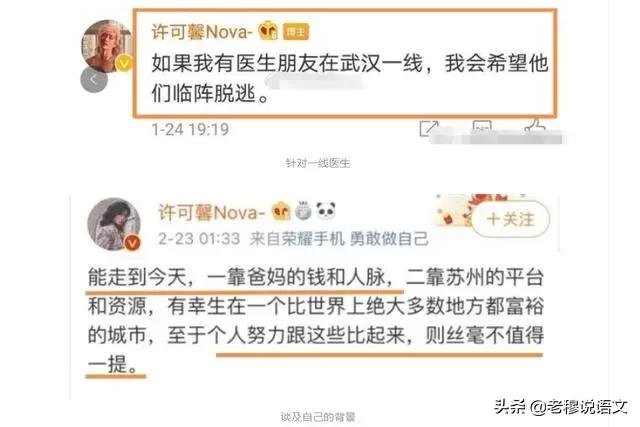Open the top commenter's avatar photo
640x427 pixels.
[x=107, y=46]
